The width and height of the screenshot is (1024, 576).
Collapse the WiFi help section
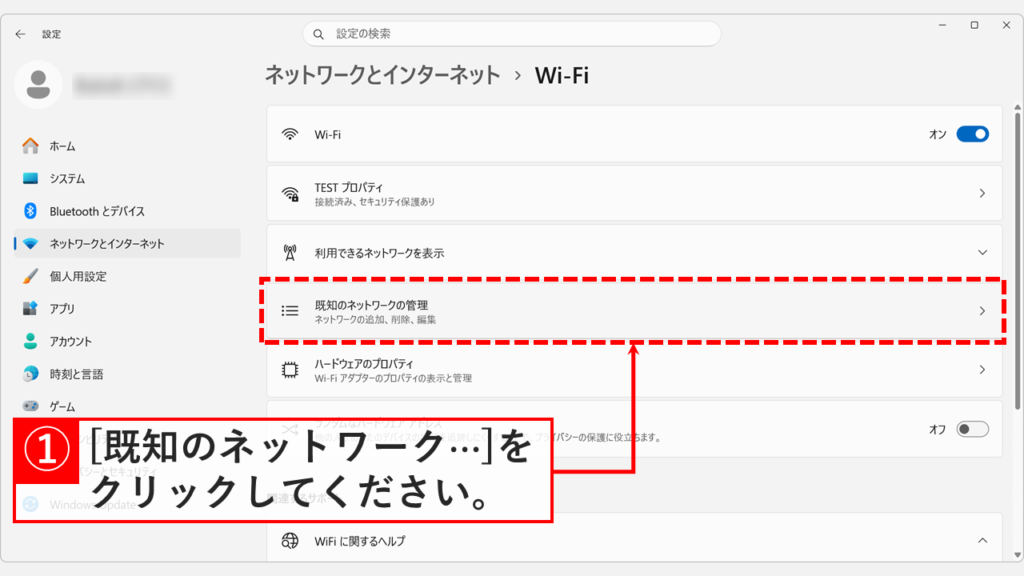pyautogui.click(x=982, y=541)
